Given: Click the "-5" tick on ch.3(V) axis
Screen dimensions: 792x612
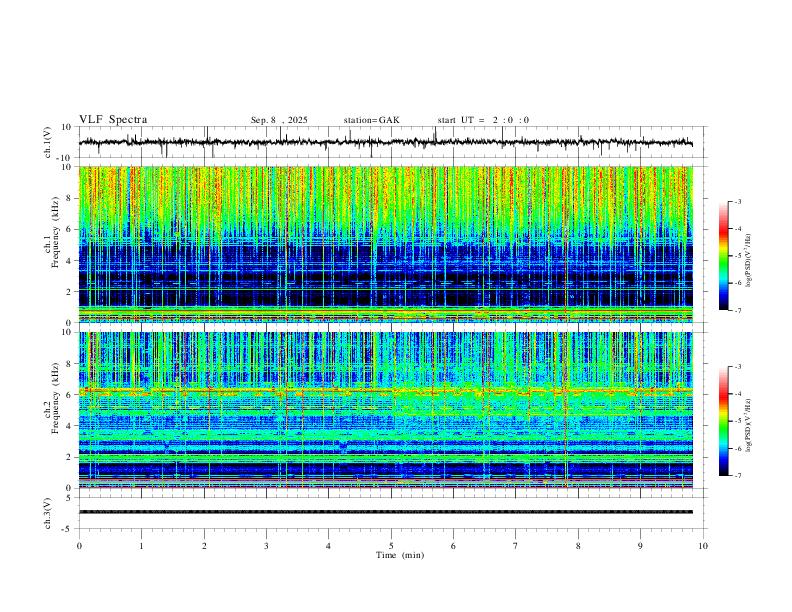Looking at the screenshot, I should [x=68, y=529].
